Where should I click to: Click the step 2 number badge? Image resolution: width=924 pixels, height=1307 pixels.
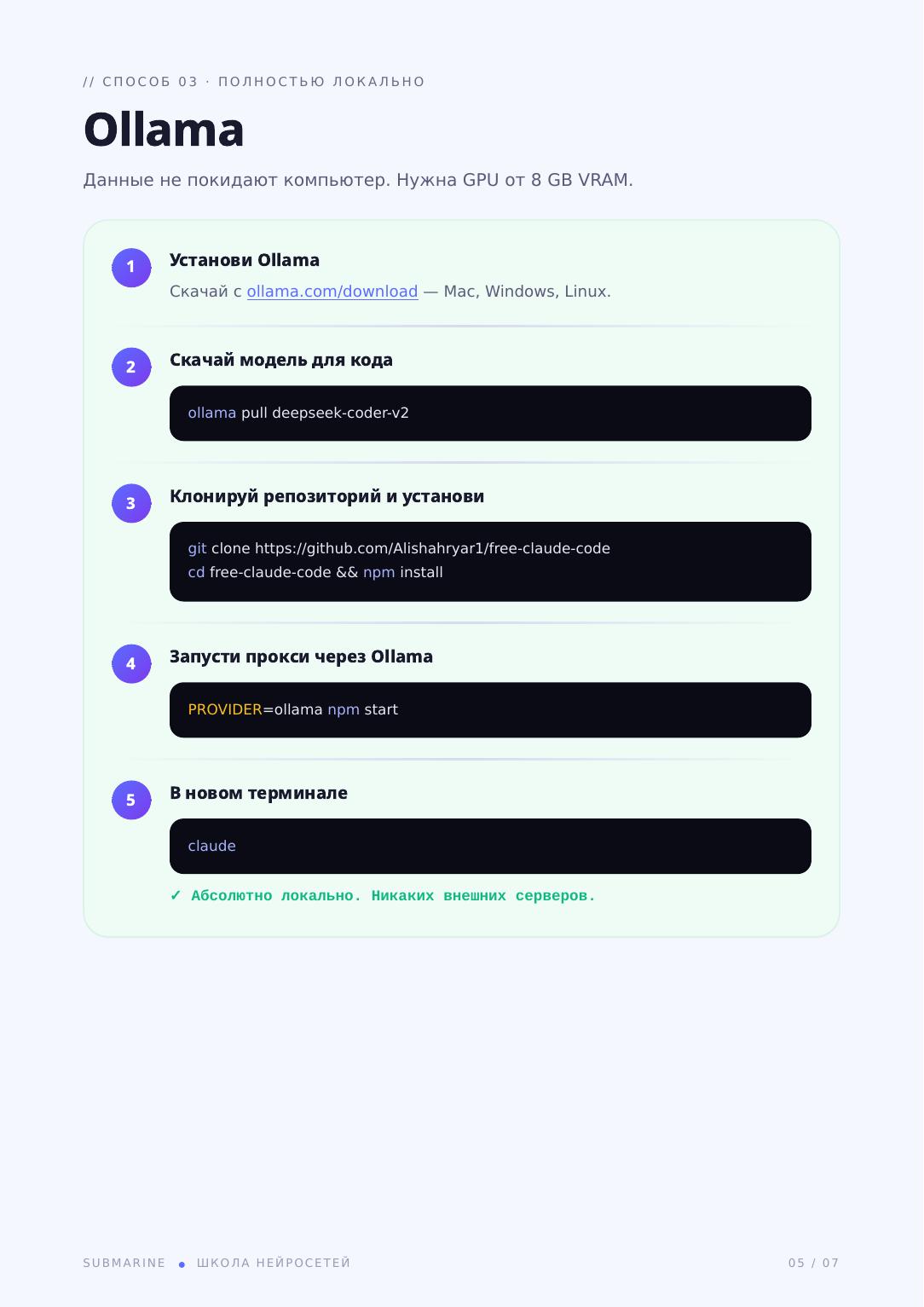131,367
